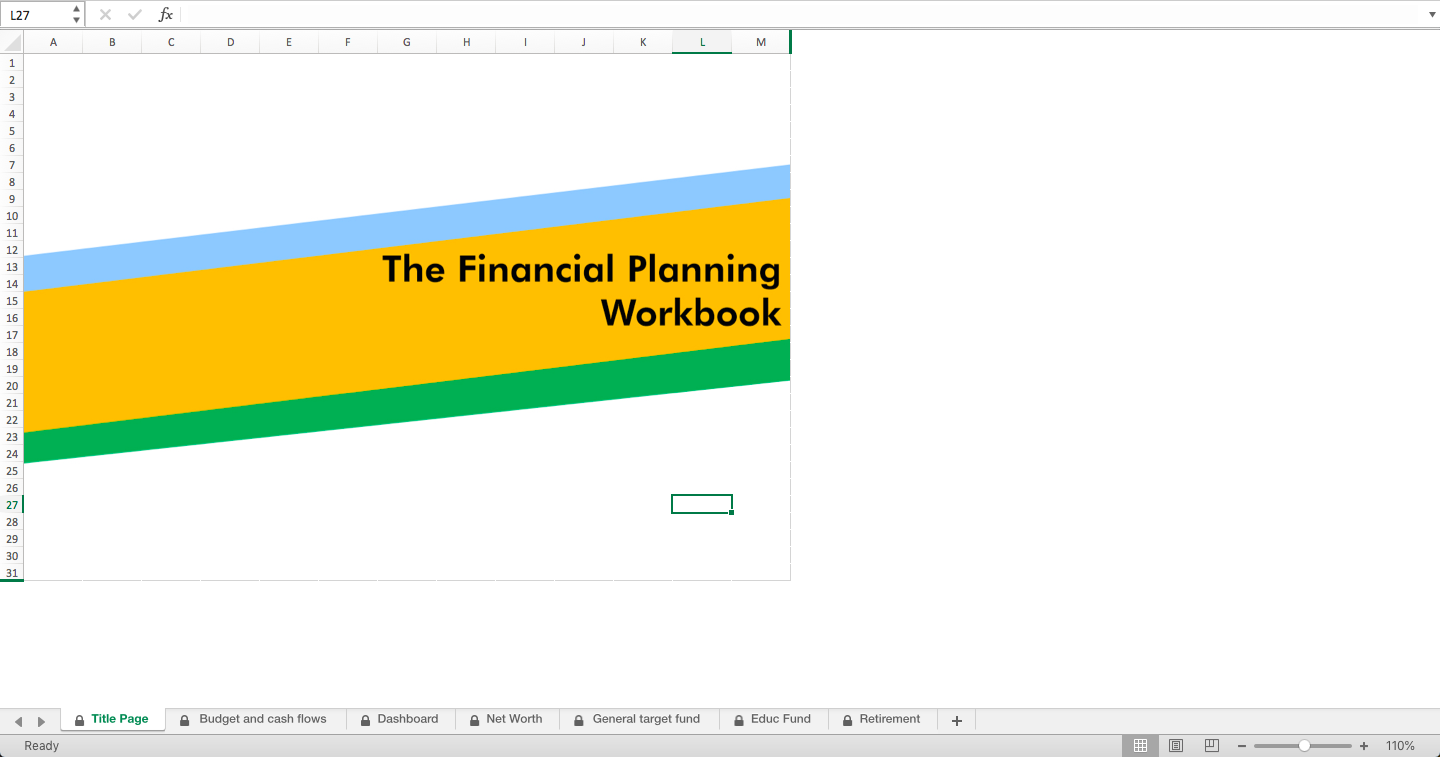Switch to the Title Page sheet tab

[113, 719]
